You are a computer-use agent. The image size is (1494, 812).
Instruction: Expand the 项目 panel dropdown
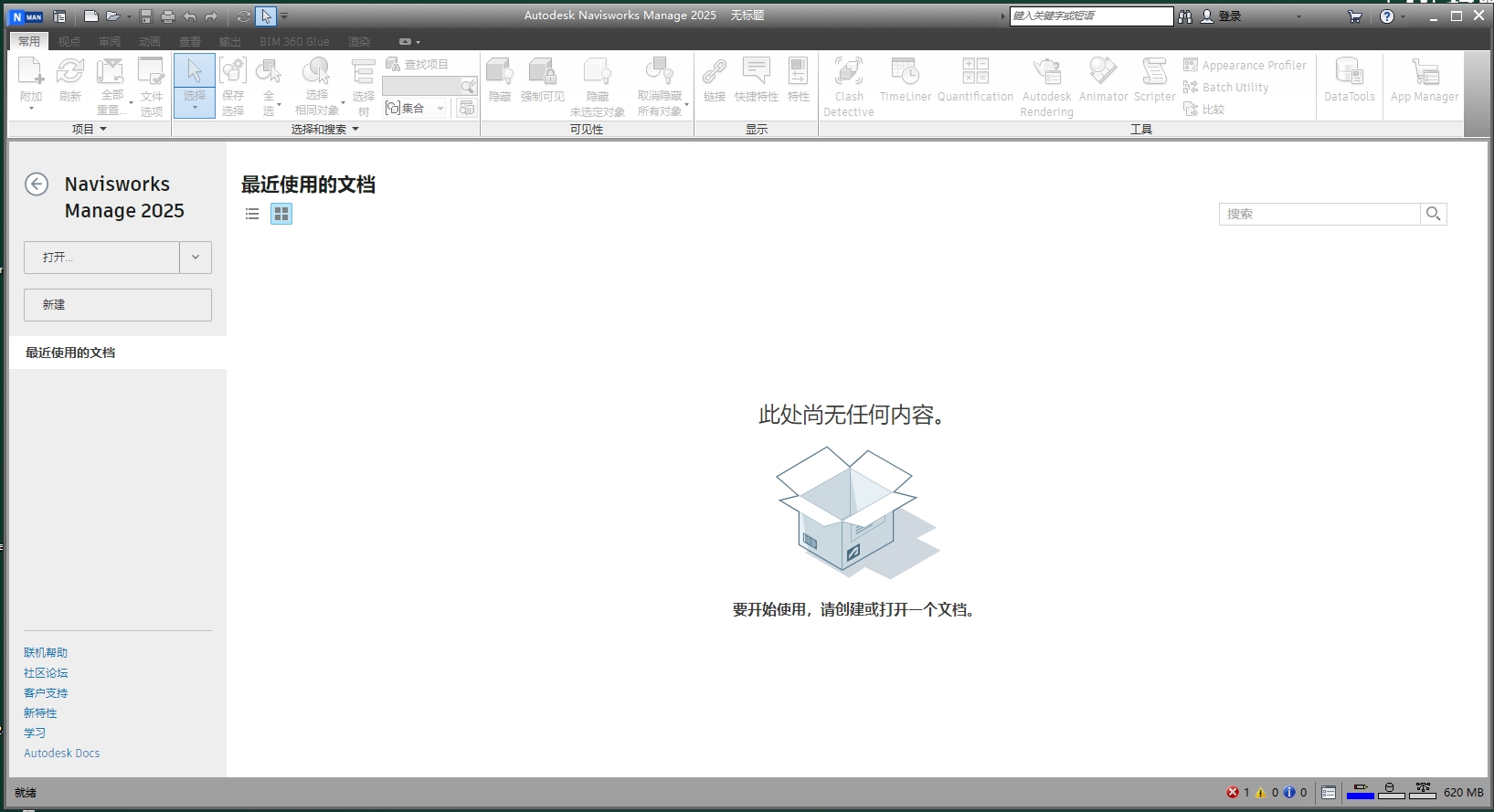coord(103,129)
